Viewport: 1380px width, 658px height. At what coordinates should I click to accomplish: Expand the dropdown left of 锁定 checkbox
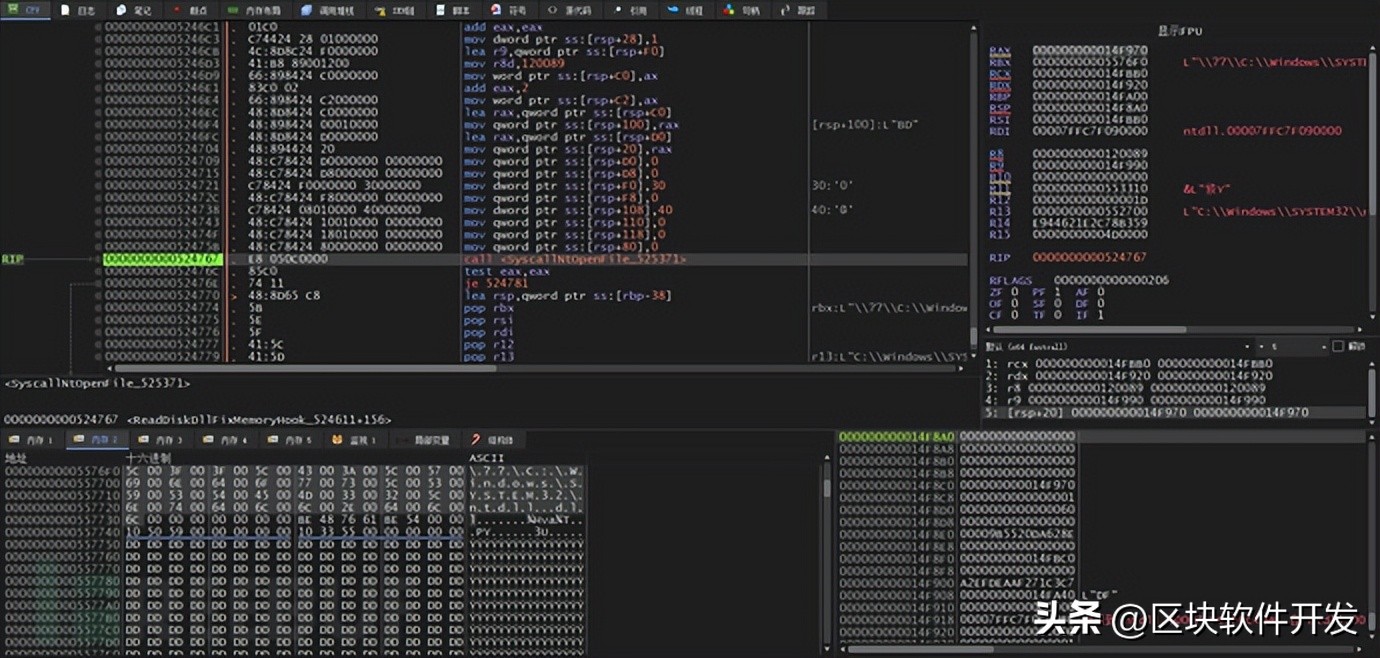1325,346
